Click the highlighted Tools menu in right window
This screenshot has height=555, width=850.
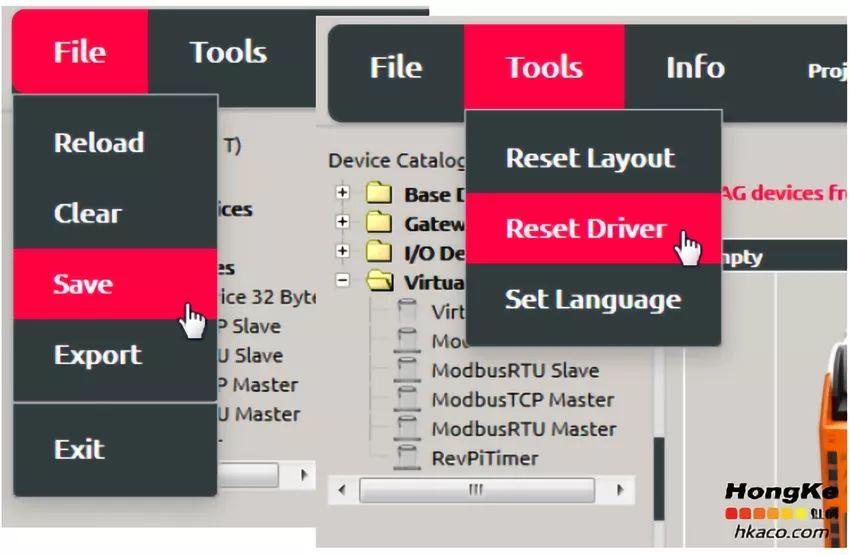[x=544, y=67]
